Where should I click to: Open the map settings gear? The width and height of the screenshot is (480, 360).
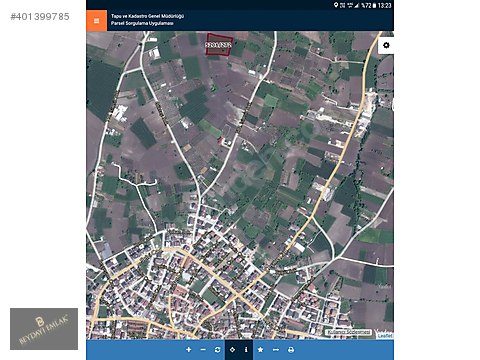click(386, 45)
